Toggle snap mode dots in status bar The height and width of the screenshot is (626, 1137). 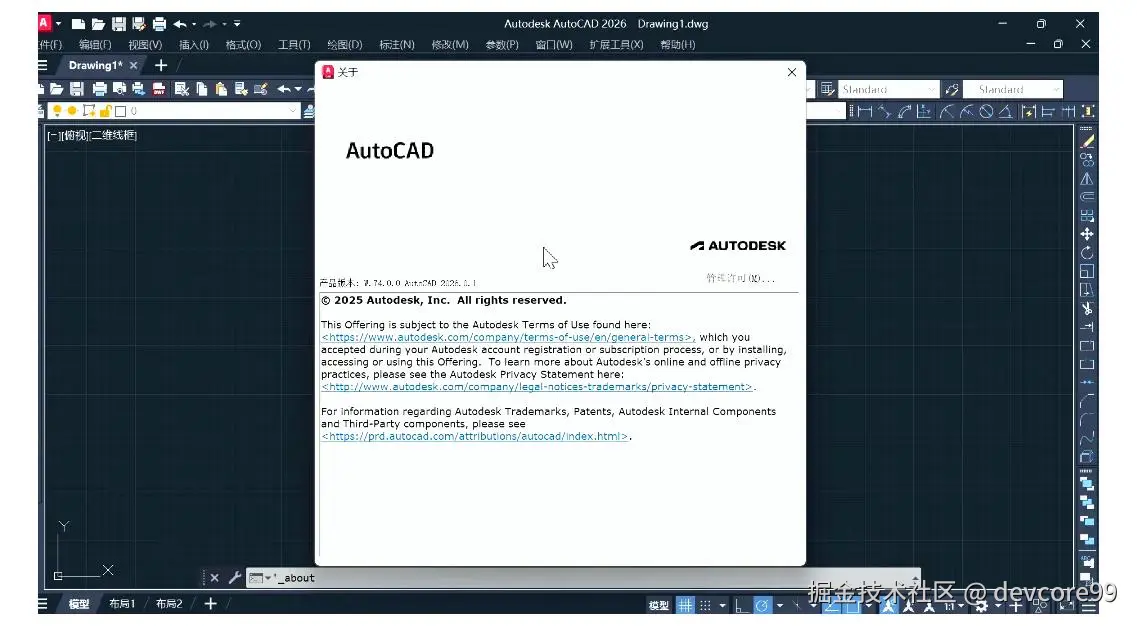pos(706,605)
